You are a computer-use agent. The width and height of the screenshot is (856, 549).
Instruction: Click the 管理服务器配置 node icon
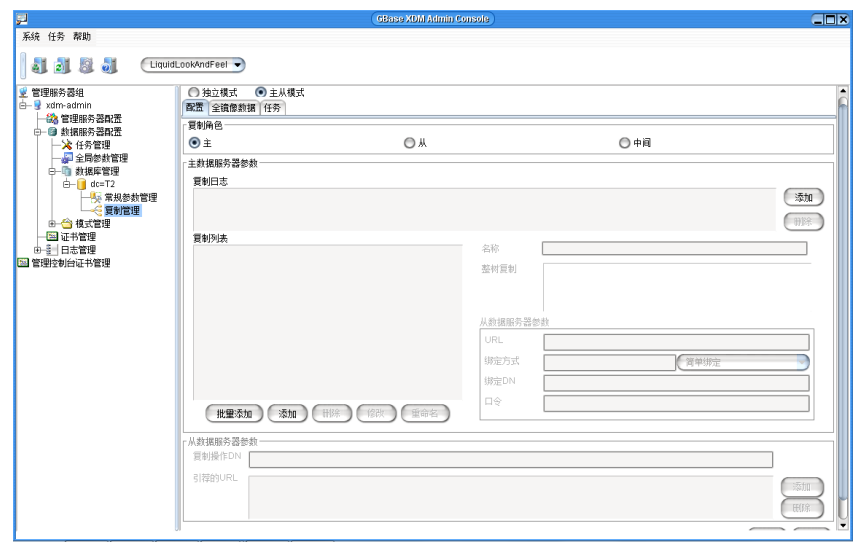click(52, 118)
